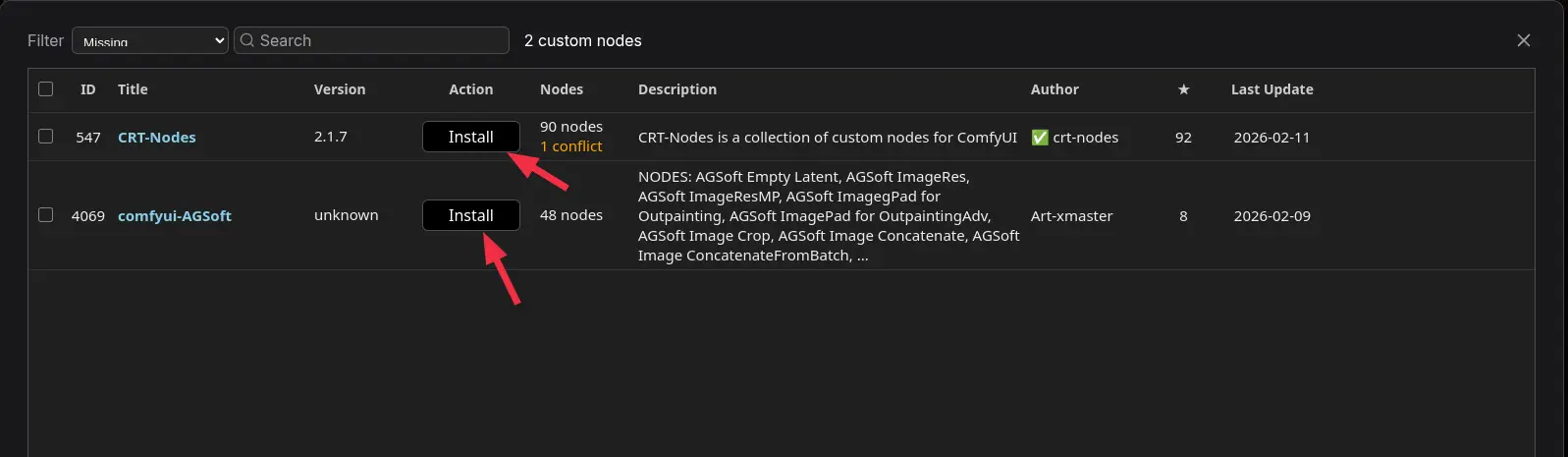Open the comfyui-AGSoft title link

[175, 216]
